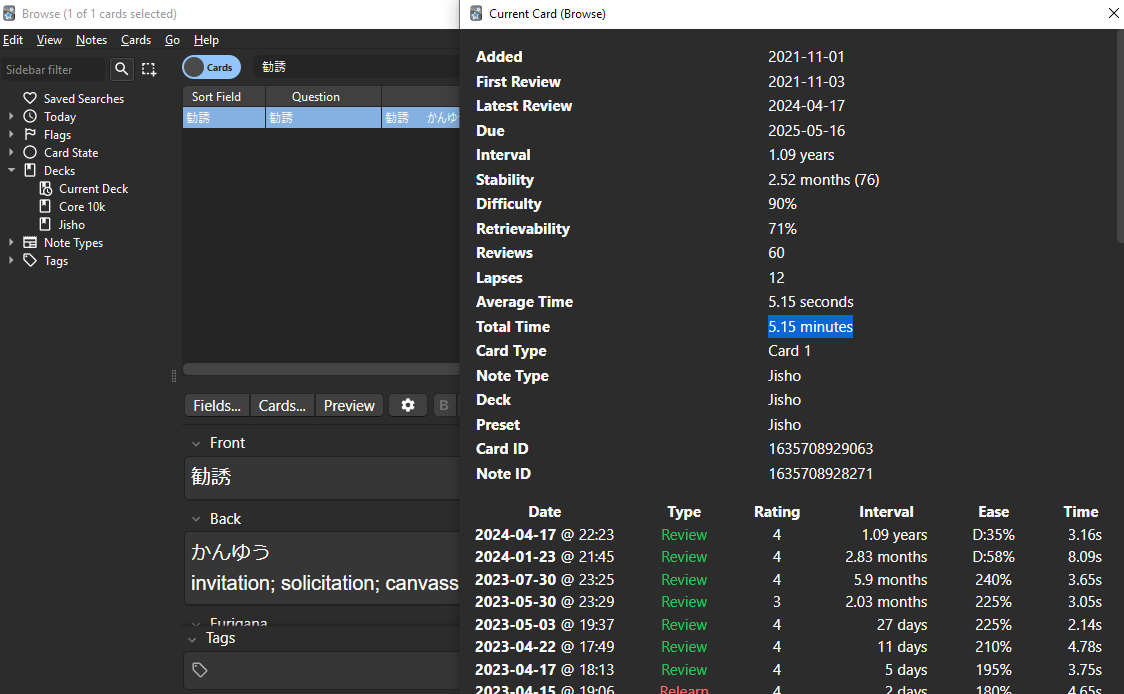The height and width of the screenshot is (694, 1124).
Task: Close the Current Card window
Action: pos(1113,14)
